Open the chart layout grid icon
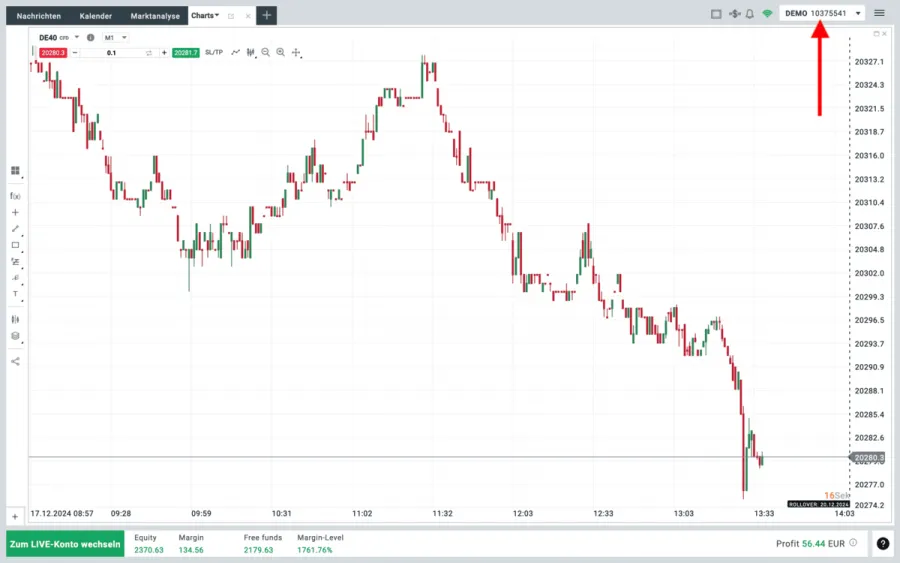 click(x=15, y=171)
